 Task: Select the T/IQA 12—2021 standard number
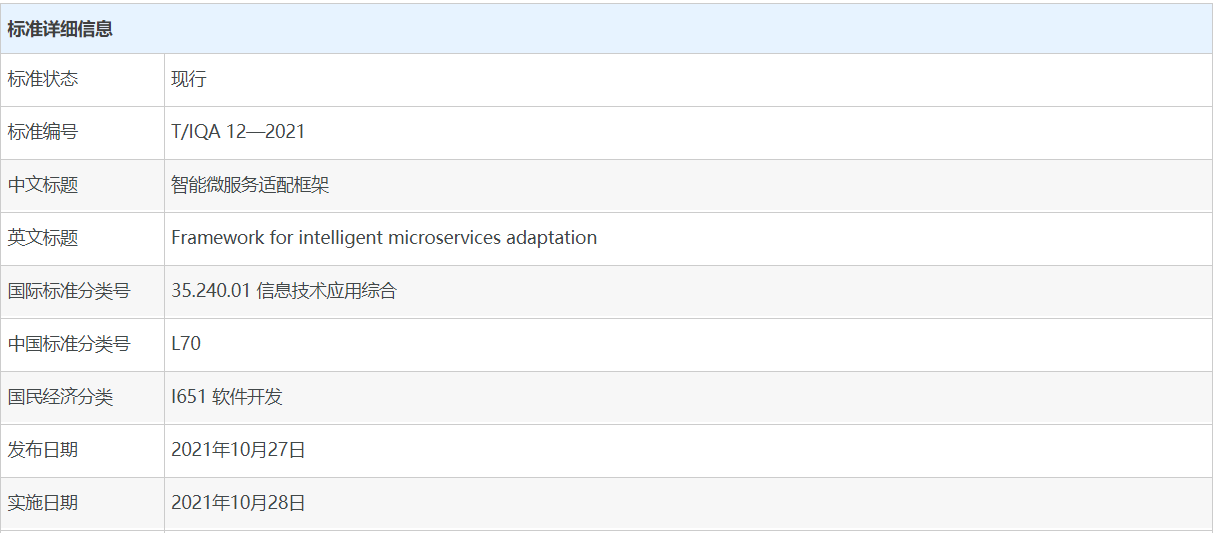tap(238, 132)
